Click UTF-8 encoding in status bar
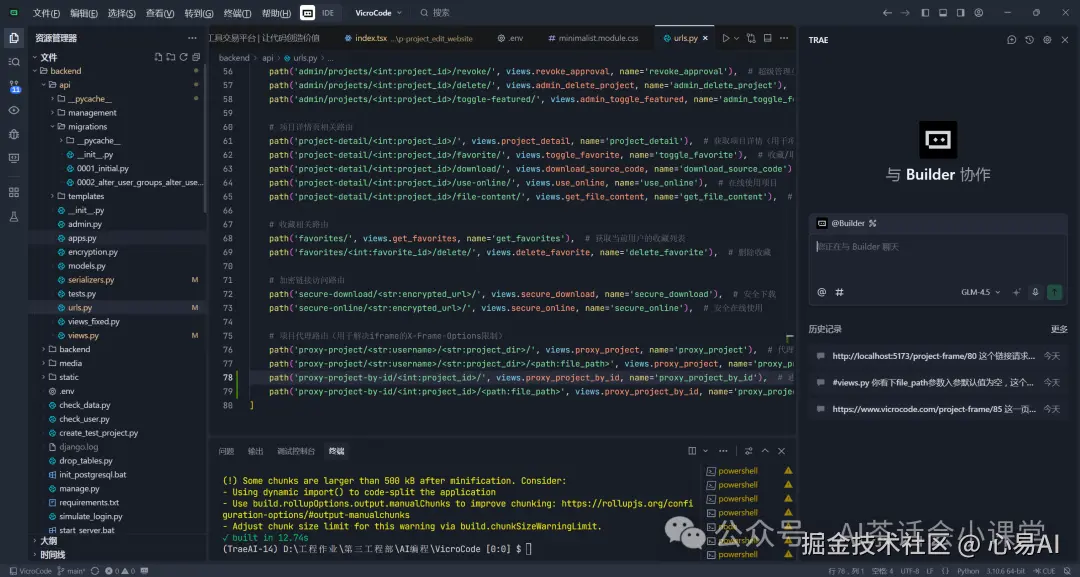The width and height of the screenshot is (1080, 577). [909, 571]
